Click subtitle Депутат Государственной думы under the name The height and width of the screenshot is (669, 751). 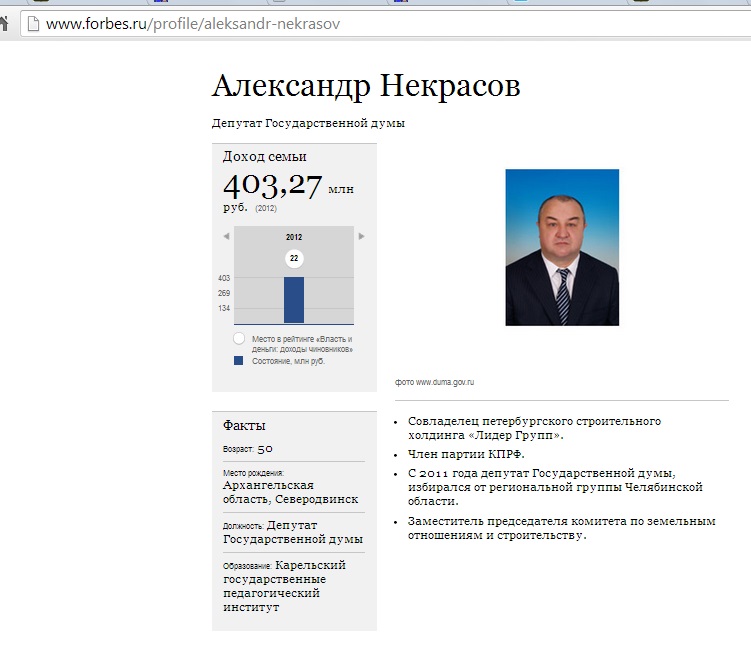click(x=308, y=124)
